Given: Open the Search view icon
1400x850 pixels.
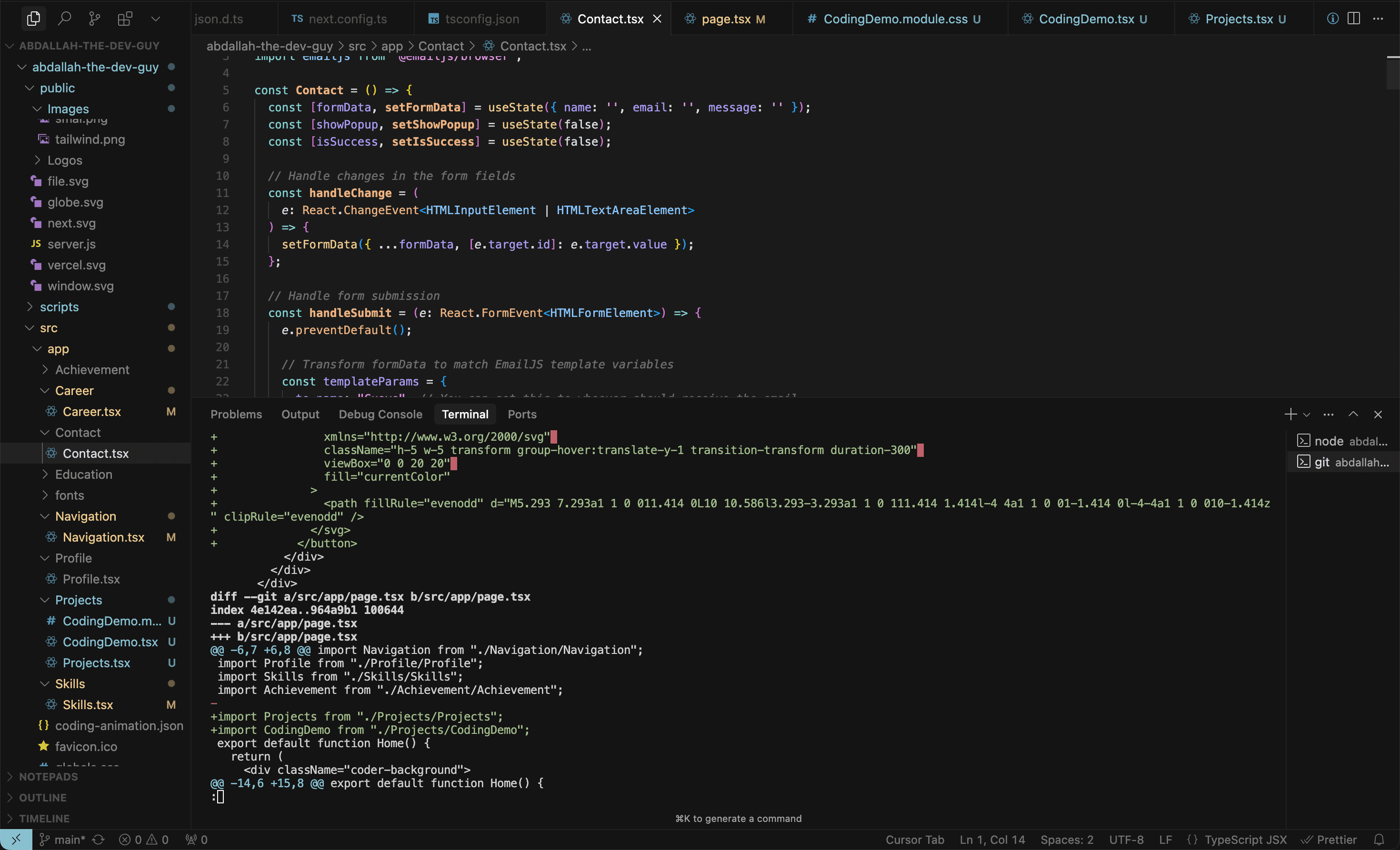Looking at the screenshot, I should coord(64,19).
